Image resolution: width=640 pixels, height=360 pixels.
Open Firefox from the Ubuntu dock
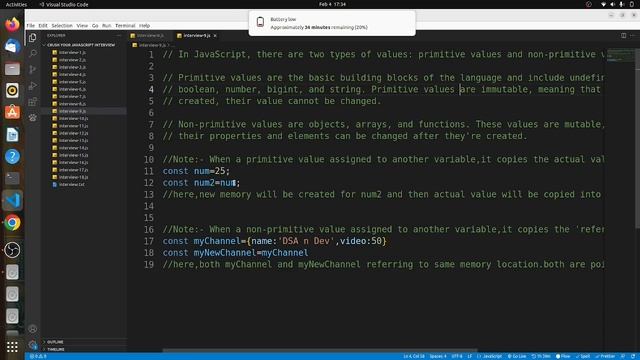tap(12, 24)
